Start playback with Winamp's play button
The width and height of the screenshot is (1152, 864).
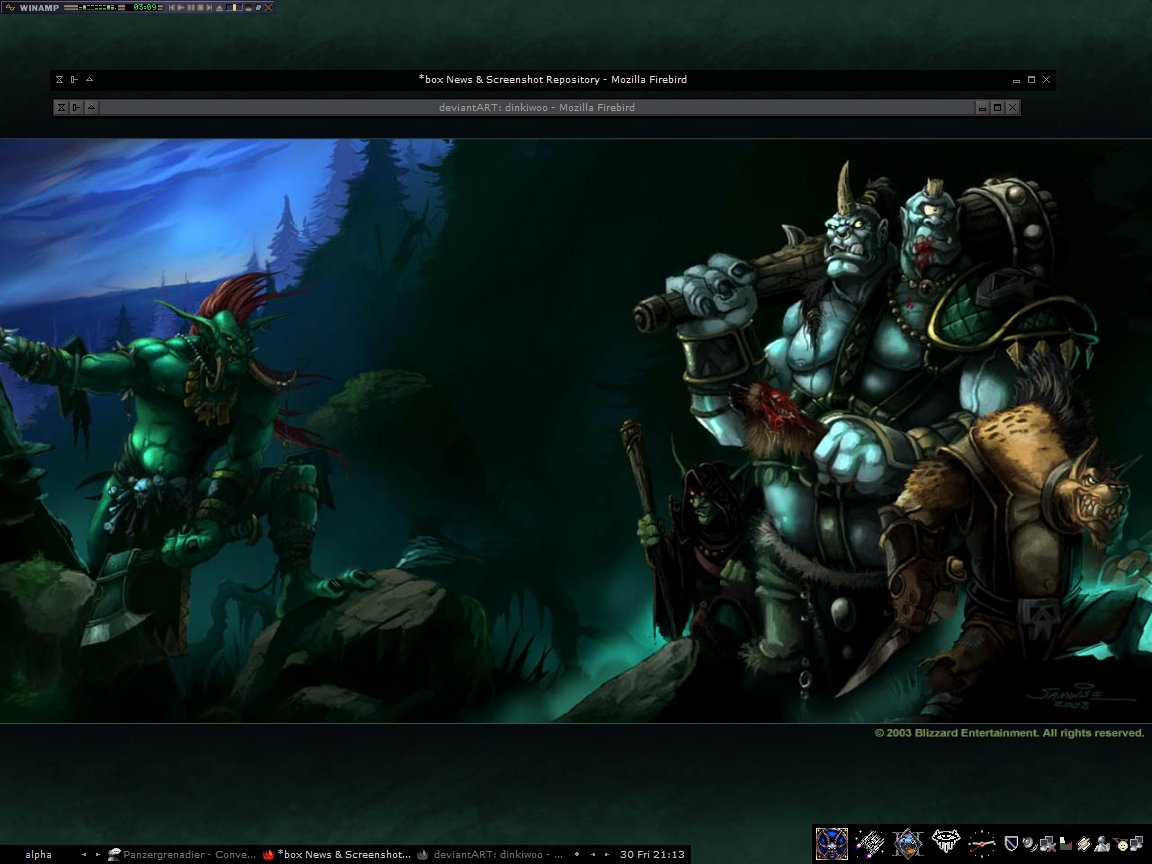tap(181, 7)
